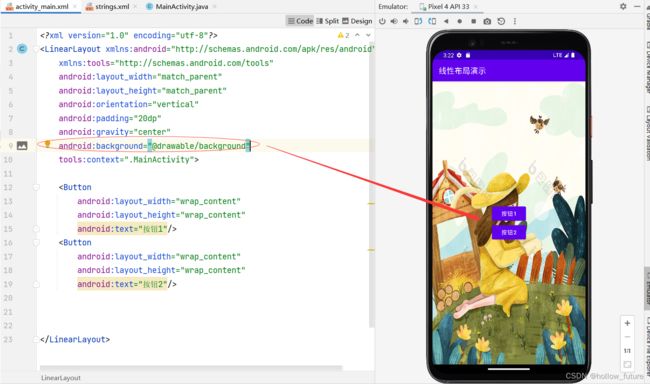Rotate emulator right icon
Viewport: 650px width, 384px height.
[x=432, y=21]
